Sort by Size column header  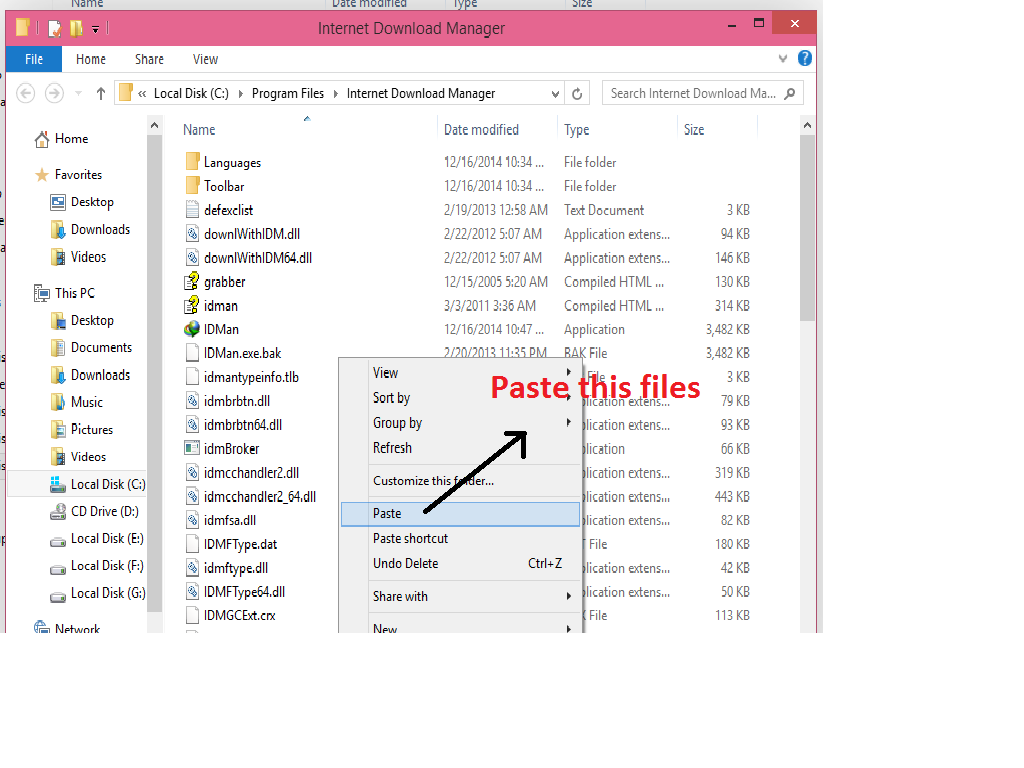click(694, 129)
